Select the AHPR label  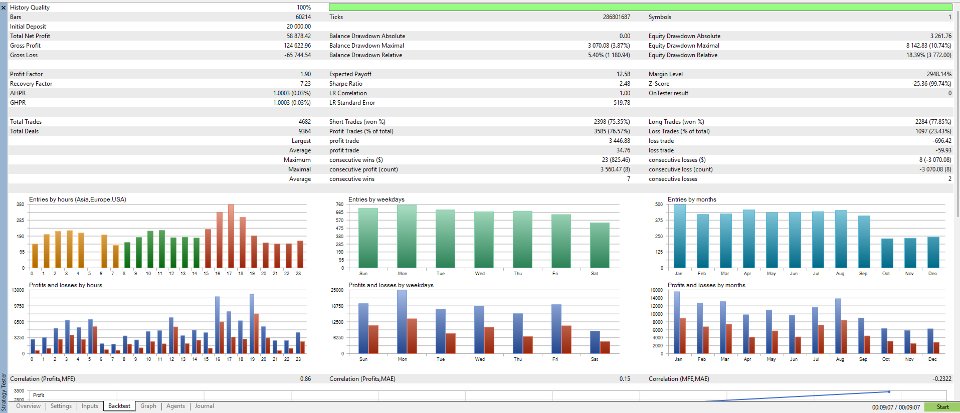pyautogui.click(x=18, y=93)
